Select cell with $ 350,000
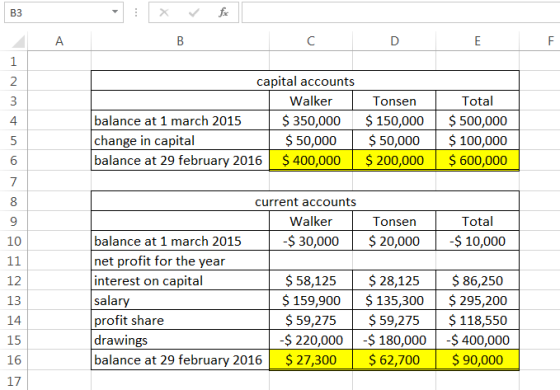 [x=311, y=121]
